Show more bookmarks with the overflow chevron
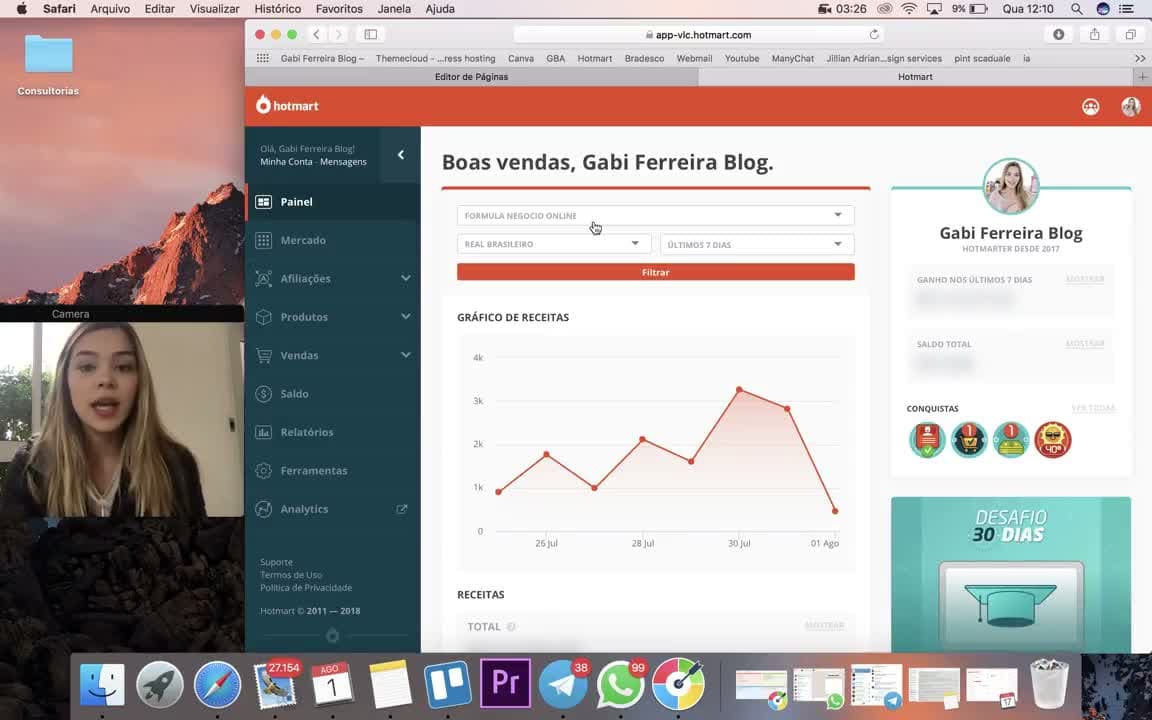Image resolution: width=1152 pixels, height=720 pixels. click(x=1140, y=58)
